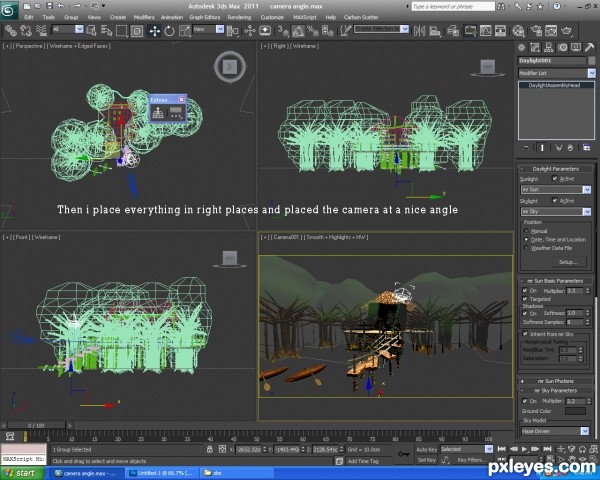Click Configure Modifier Sets icon below stack
The width and height of the screenshot is (600, 480).
click(586, 148)
